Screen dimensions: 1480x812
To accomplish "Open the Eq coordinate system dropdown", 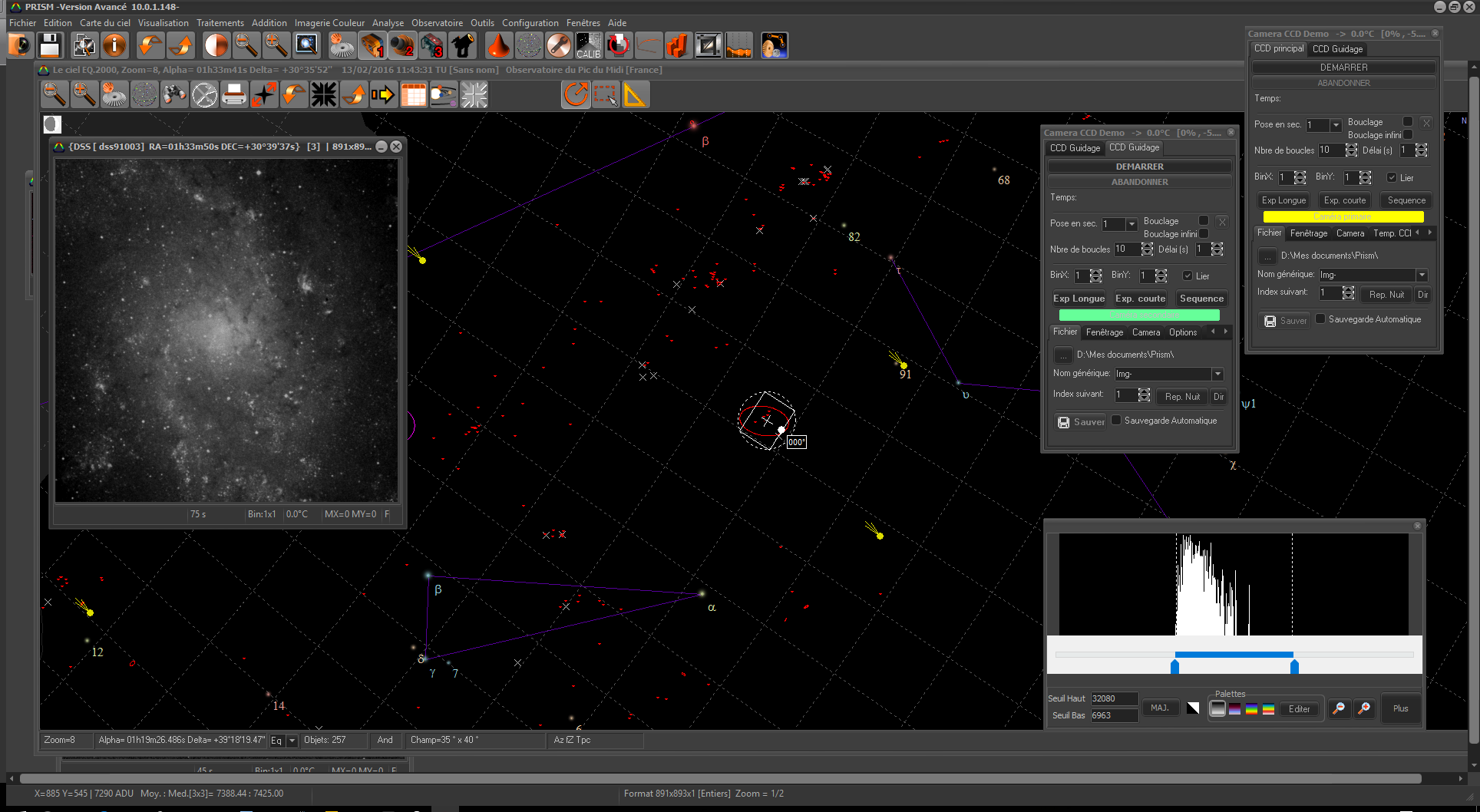I will coord(292,741).
